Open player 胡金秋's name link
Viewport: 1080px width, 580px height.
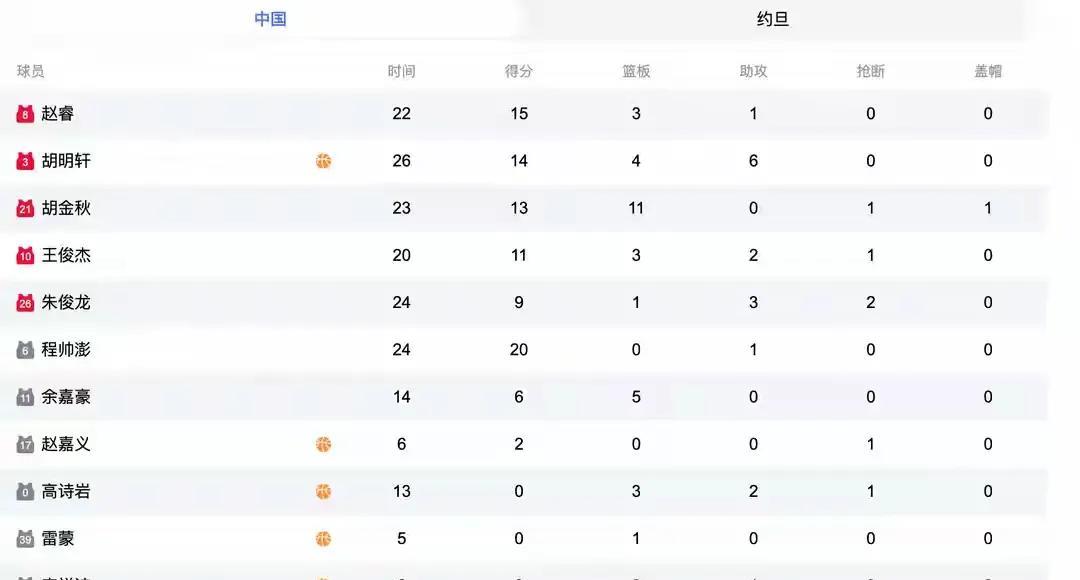point(66,208)
